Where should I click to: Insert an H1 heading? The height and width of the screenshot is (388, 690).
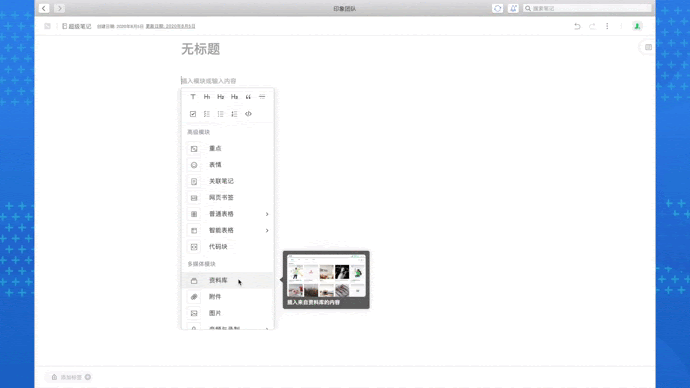(207, 96)
